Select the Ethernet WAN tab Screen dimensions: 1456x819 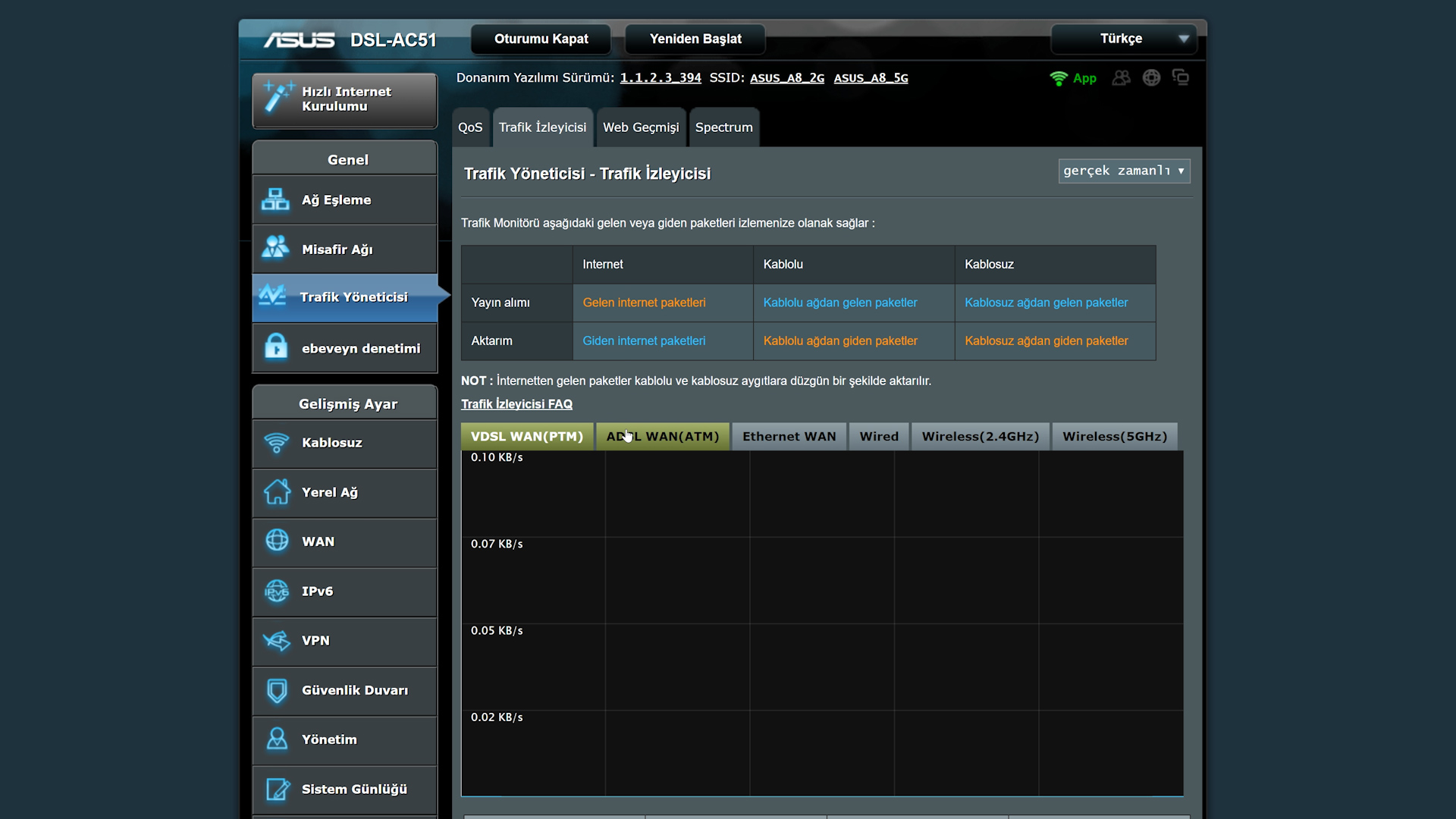pos(789,436)
